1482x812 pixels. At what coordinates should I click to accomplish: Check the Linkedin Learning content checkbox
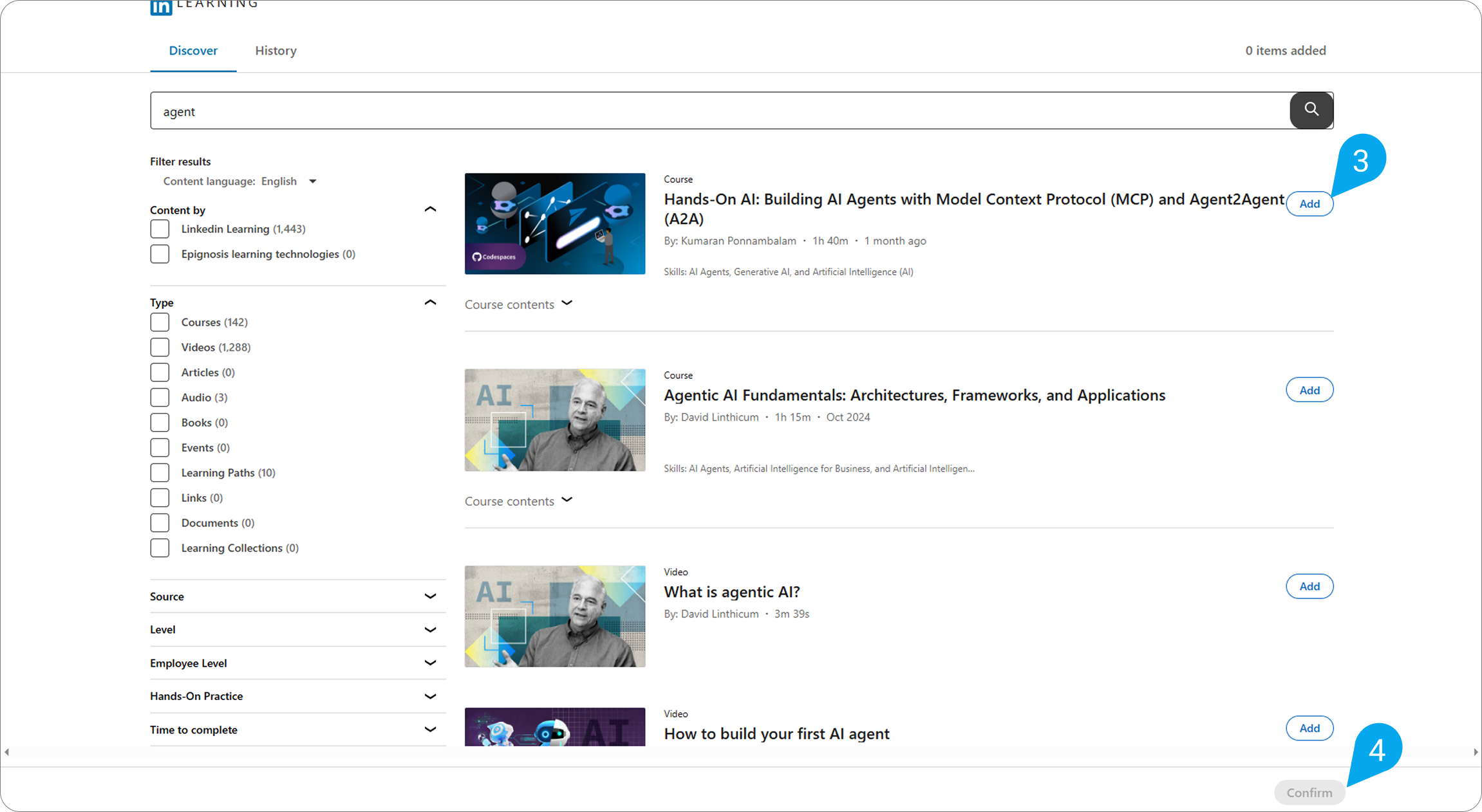click(160, 229)
